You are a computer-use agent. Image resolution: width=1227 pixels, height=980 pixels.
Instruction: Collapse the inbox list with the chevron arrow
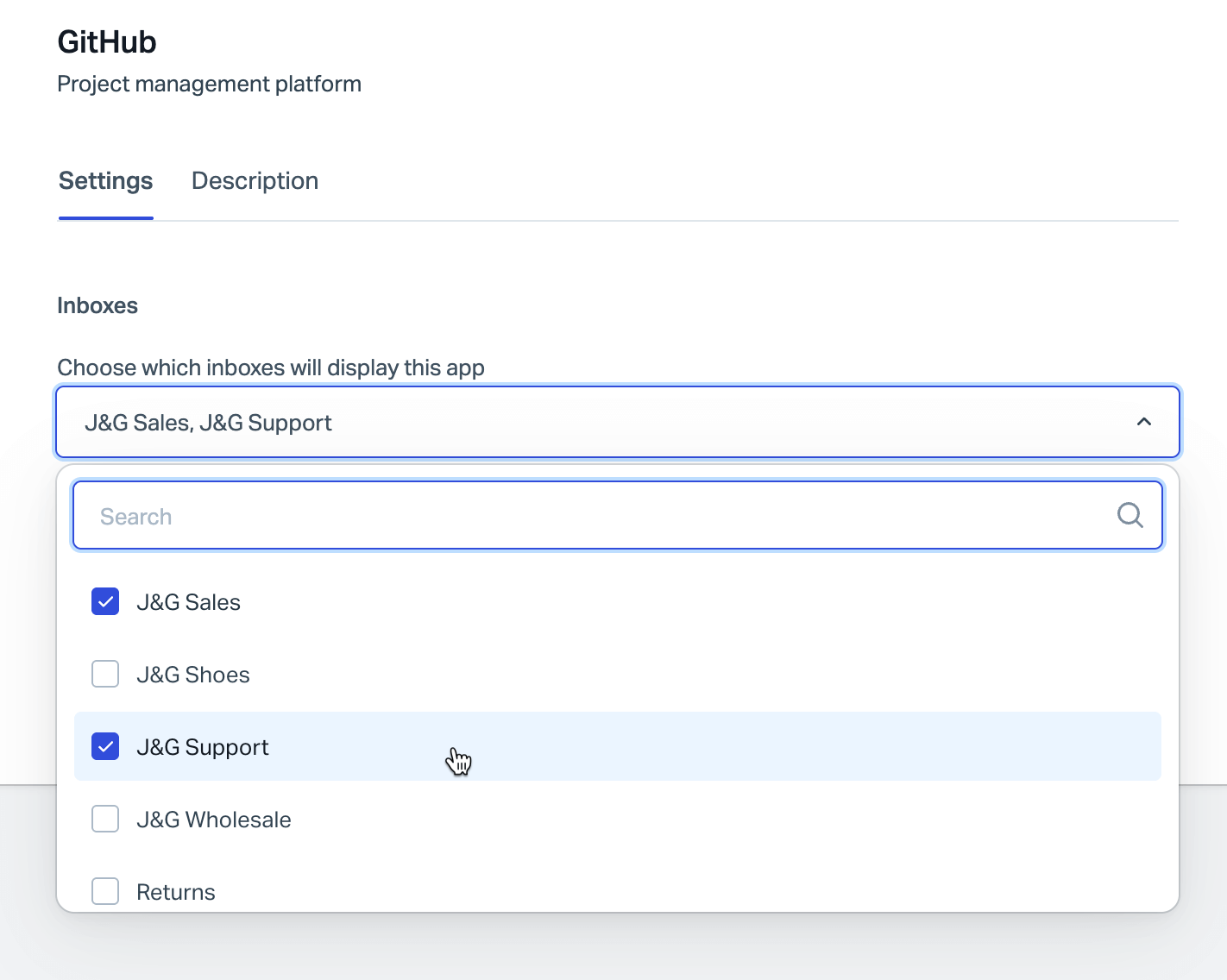point(1144,422)
